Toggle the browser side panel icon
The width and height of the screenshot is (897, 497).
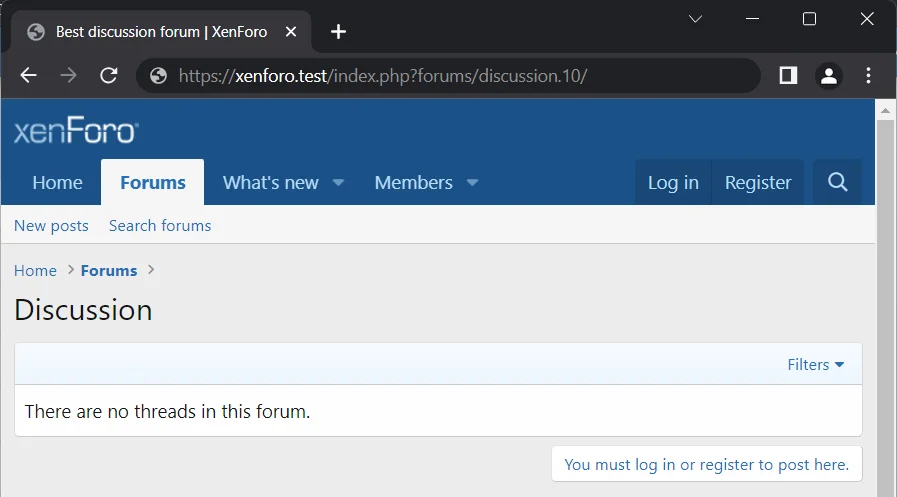788,76
